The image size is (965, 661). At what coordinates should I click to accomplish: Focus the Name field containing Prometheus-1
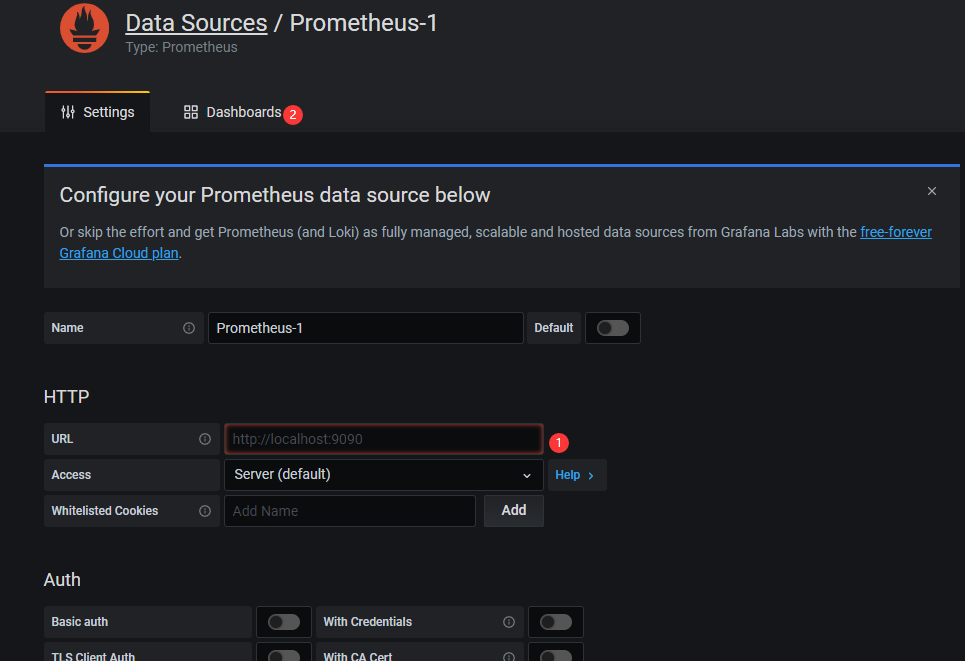coord(366,328)
